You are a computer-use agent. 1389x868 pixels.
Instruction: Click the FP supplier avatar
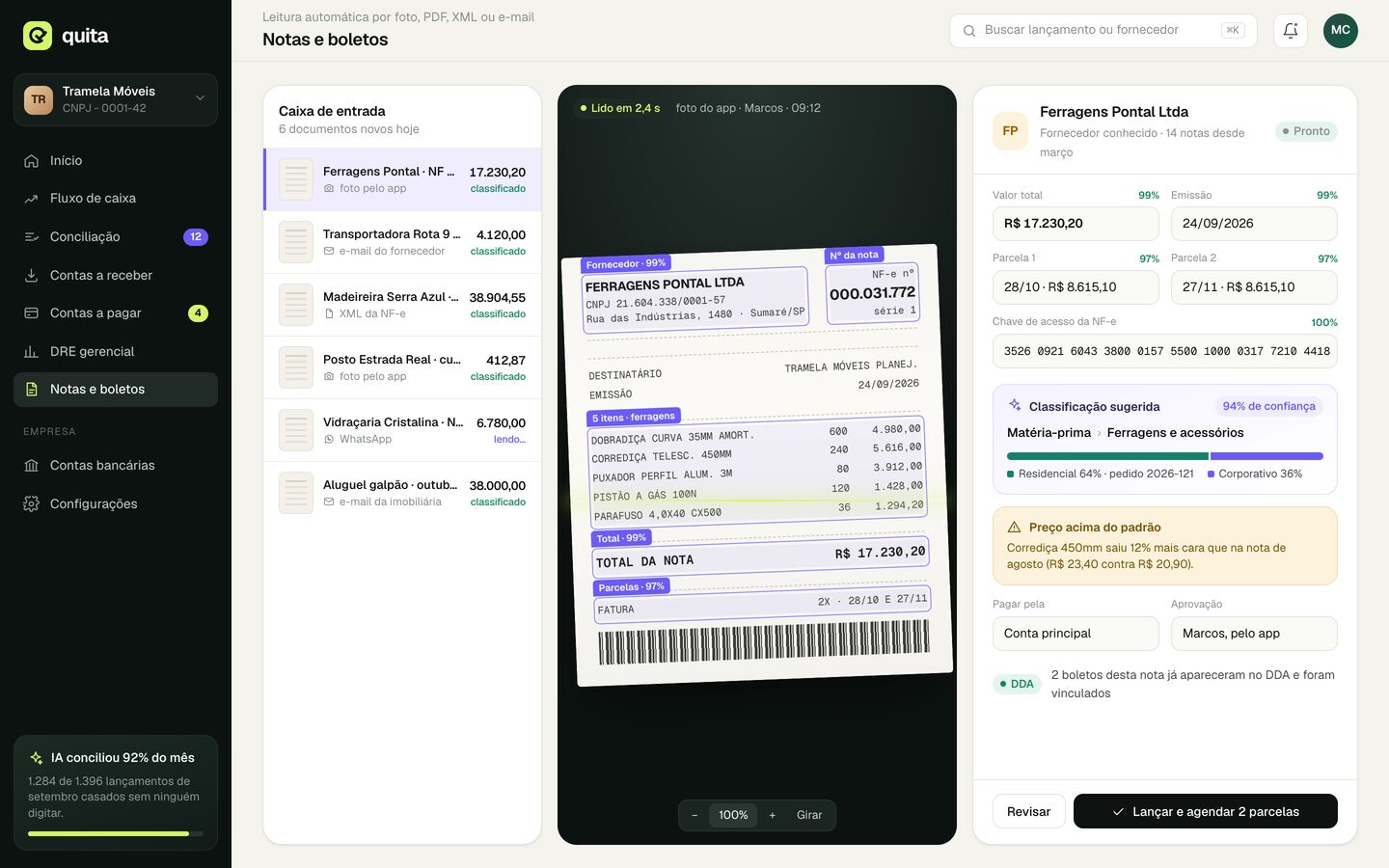click(x=1010, y=131)
